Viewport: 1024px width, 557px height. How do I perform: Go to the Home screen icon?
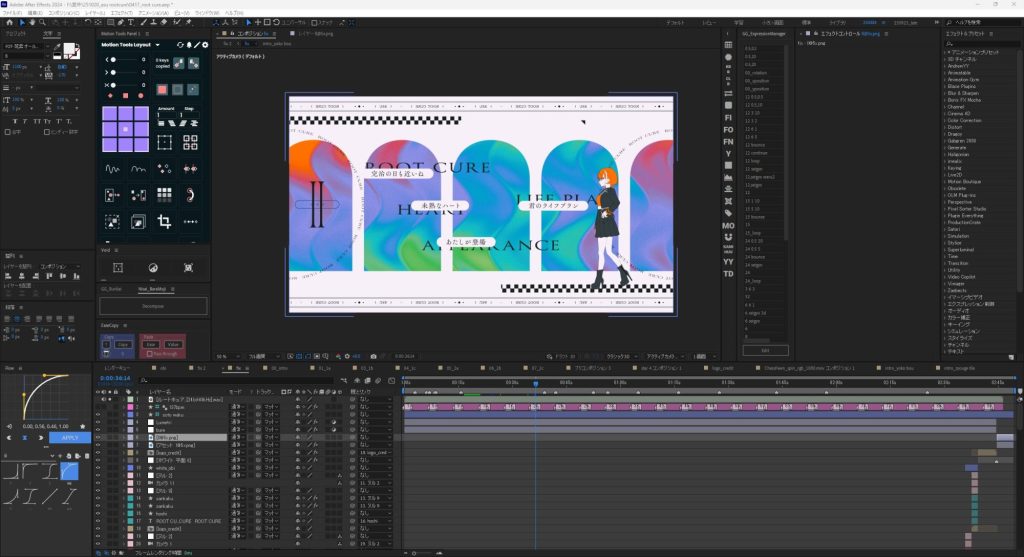[9, 21]
